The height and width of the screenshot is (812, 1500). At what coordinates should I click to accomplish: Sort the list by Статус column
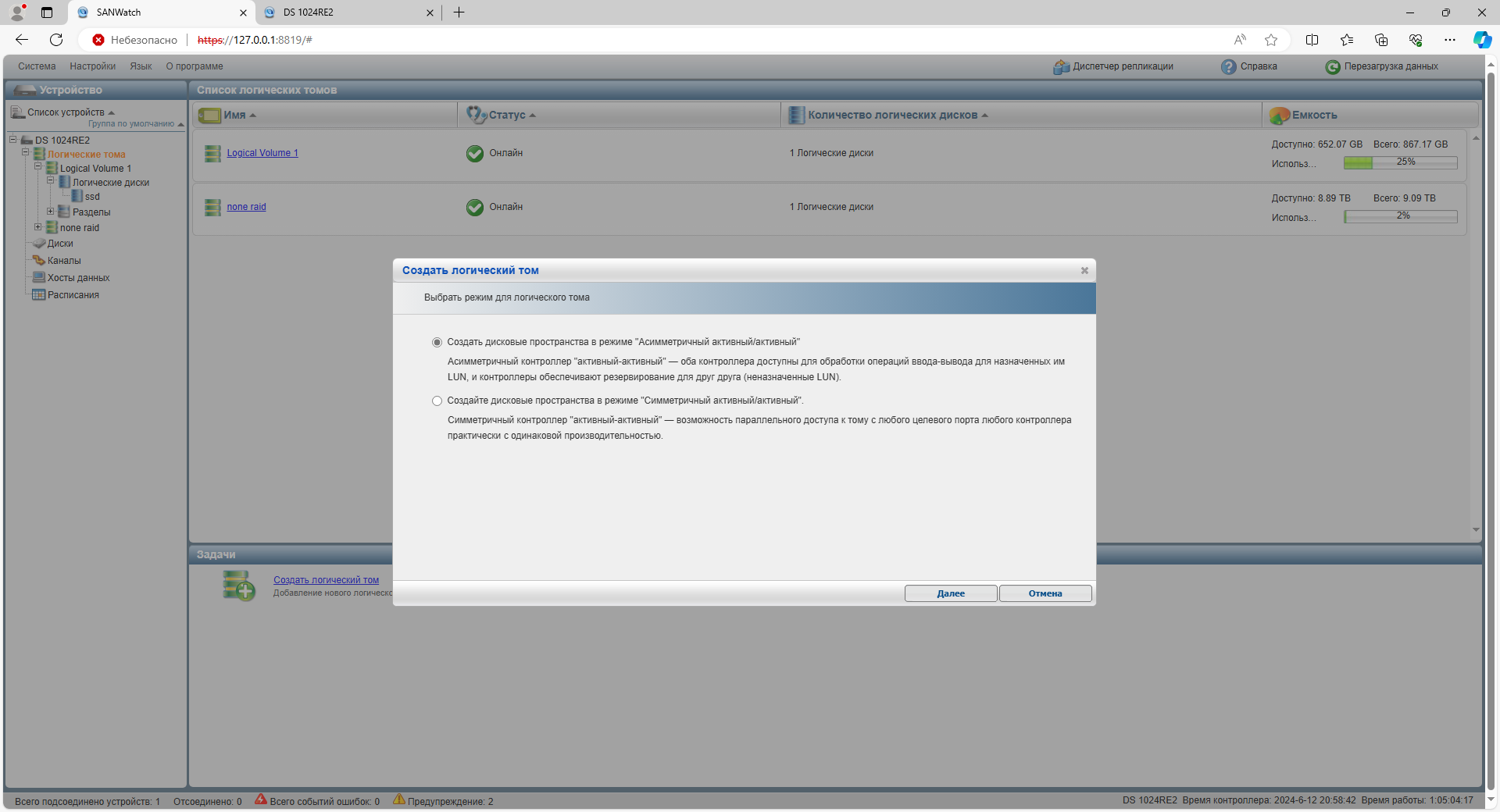507,115
